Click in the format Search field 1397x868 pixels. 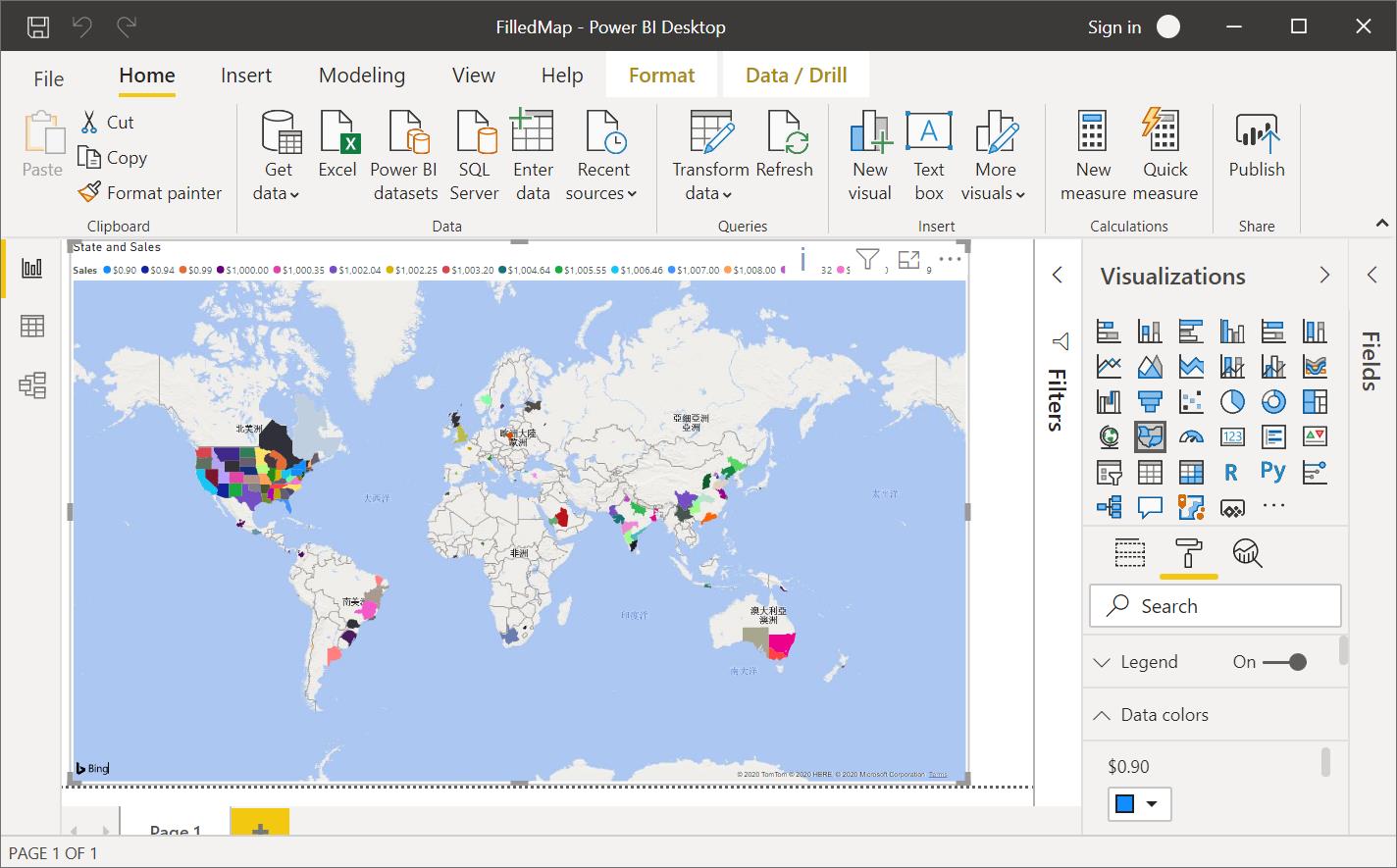1216,606
